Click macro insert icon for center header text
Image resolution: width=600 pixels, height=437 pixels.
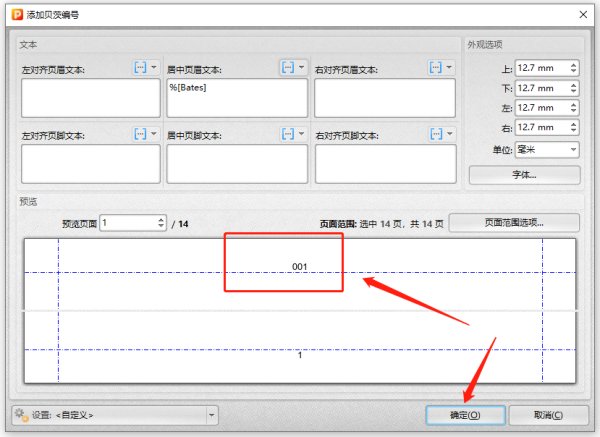pyautogui.click(x=288, y=68)
